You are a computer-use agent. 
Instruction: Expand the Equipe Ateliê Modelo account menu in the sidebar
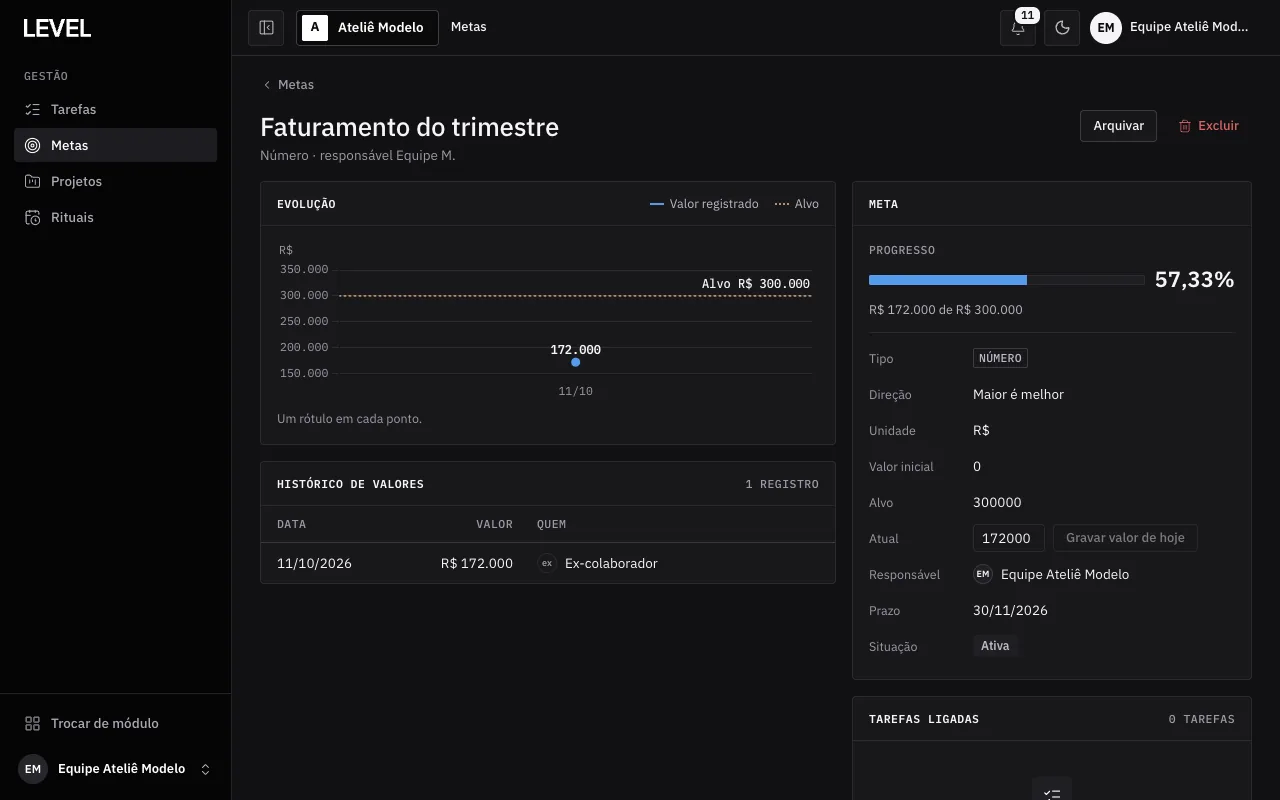click(x=115, y=769)
